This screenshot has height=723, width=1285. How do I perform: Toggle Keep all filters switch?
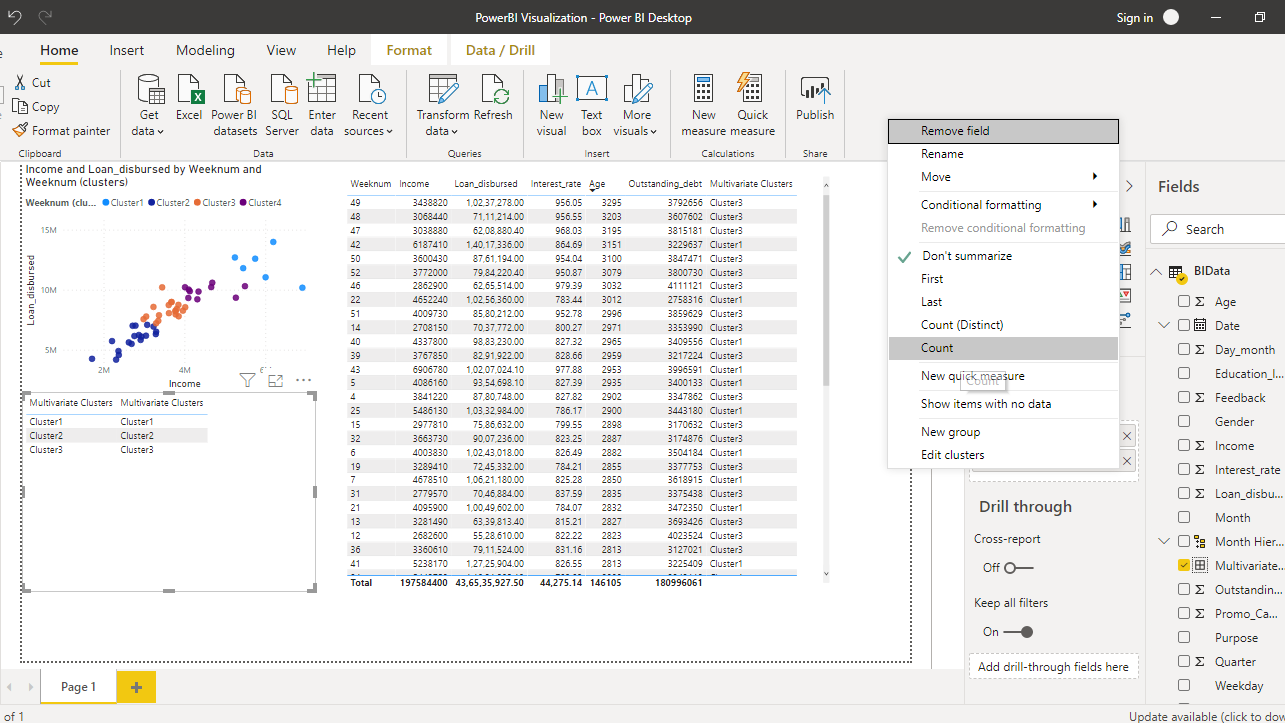(1019, 632)
